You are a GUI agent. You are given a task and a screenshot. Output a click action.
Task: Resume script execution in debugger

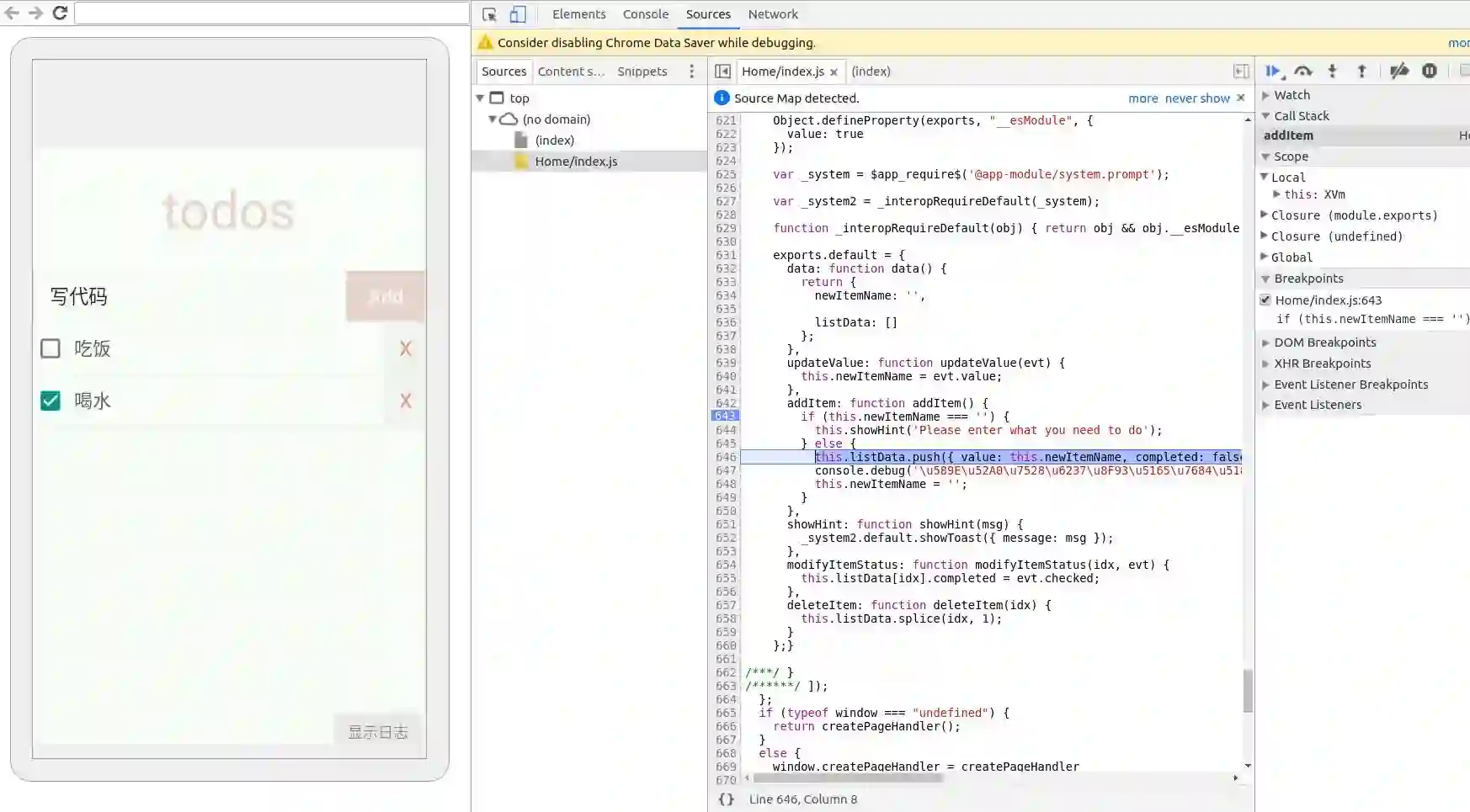coord(1273,72)
